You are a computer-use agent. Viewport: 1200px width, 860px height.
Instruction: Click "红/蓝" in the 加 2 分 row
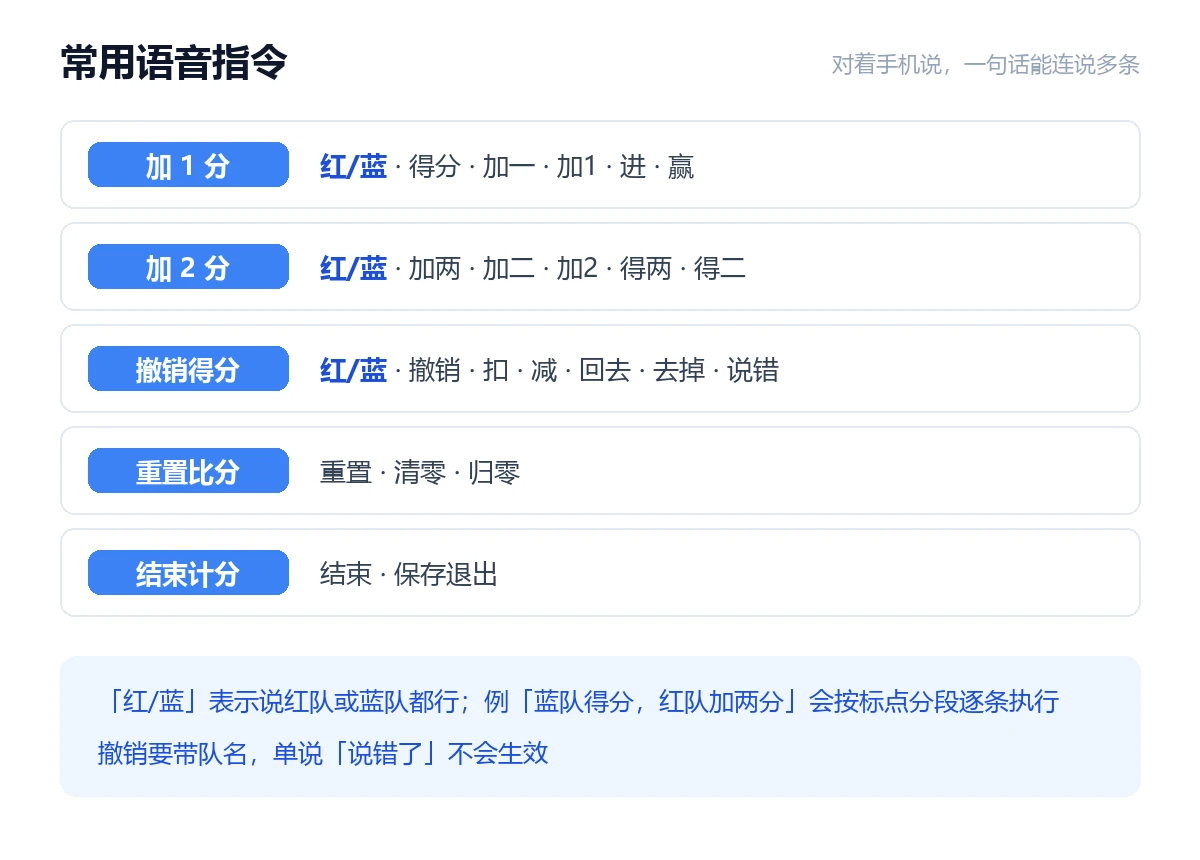coord(353,268)
